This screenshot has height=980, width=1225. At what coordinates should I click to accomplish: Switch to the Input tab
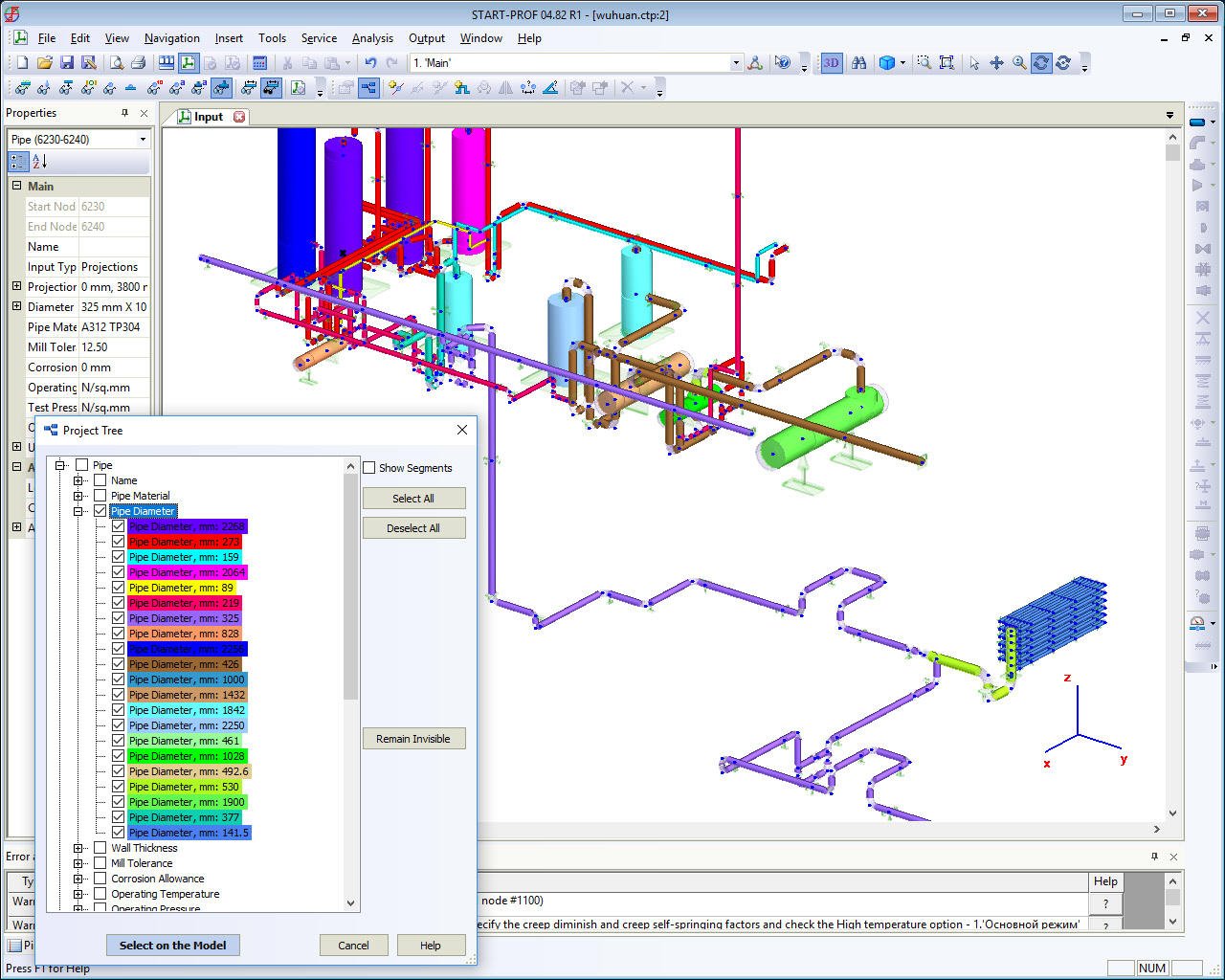(x=208, y=117)
